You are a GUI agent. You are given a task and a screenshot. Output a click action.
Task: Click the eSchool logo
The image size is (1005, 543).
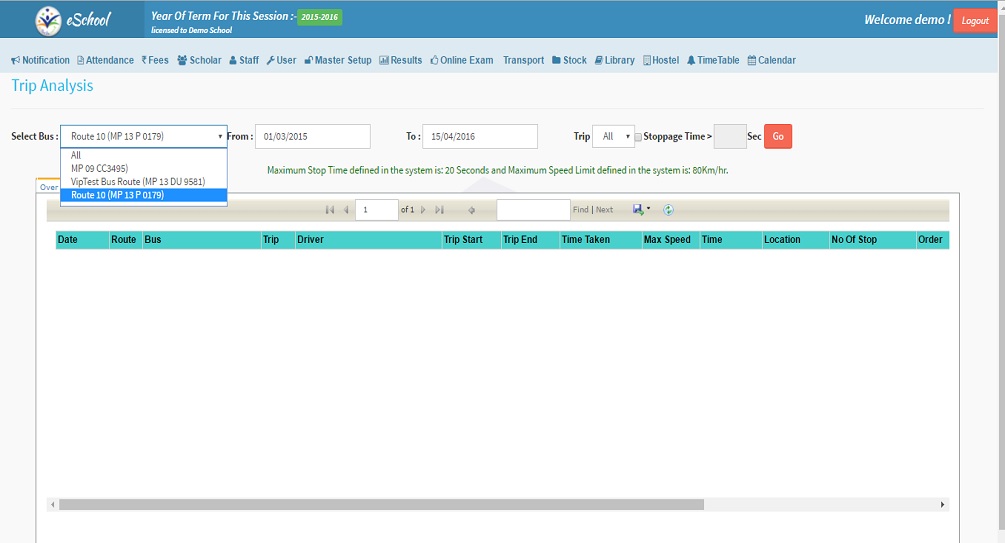(x=74, y=20)
